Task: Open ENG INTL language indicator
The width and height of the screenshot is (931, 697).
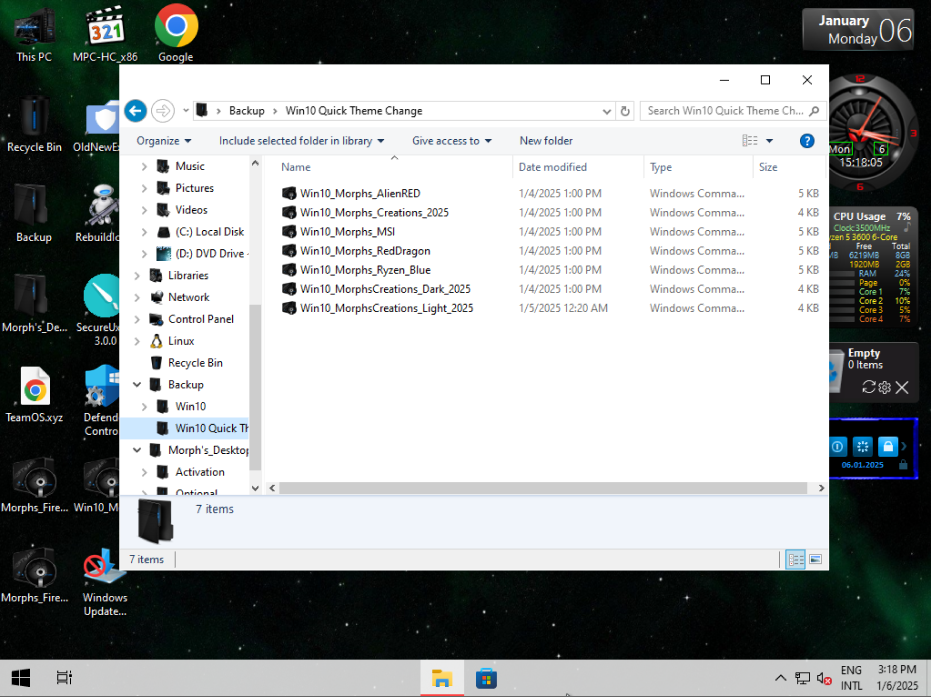Action: (x=851, y=678)
